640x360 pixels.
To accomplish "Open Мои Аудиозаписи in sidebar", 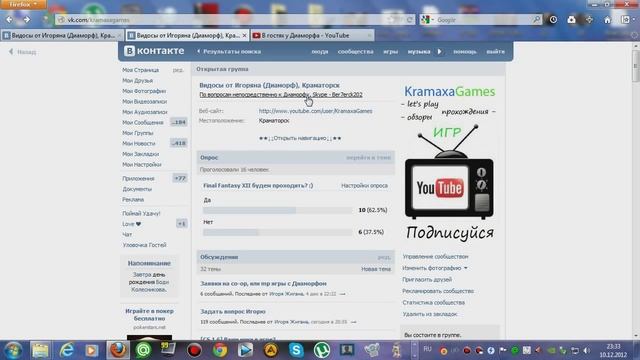I will [x=145, y=112].
